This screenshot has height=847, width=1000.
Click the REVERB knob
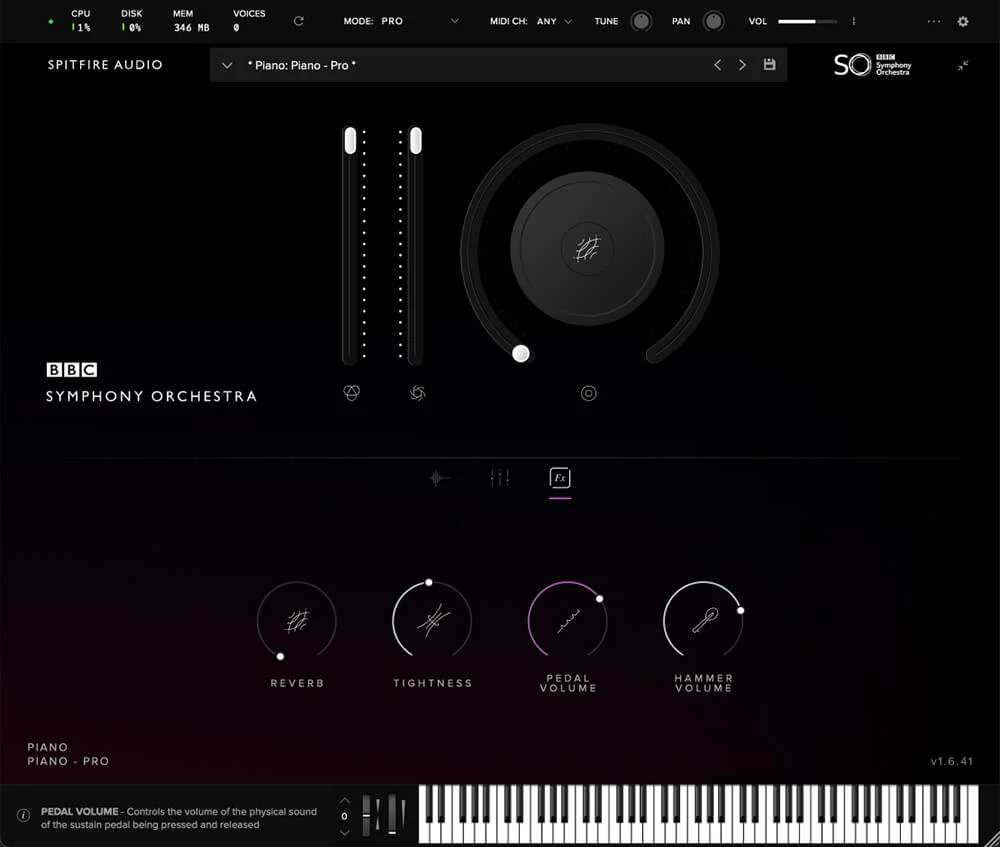(297, 621)
